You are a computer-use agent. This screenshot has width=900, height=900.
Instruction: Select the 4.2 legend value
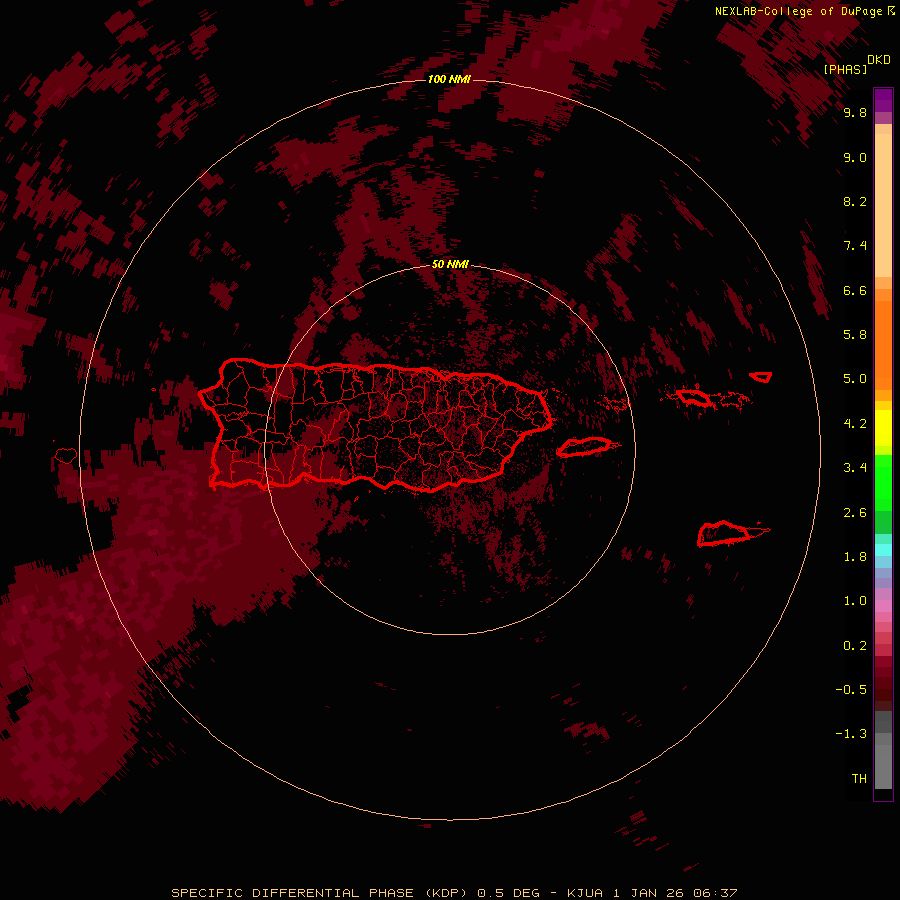click(x=855, y=423)
